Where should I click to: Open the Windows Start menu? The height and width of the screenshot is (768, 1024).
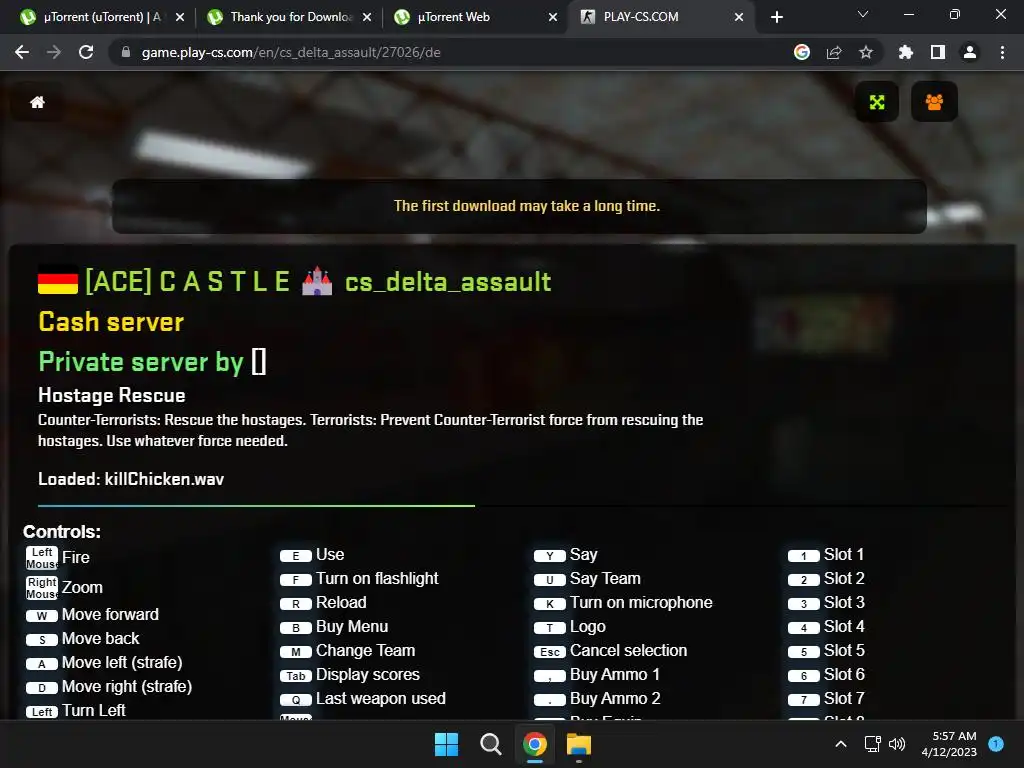pos(447,744)
